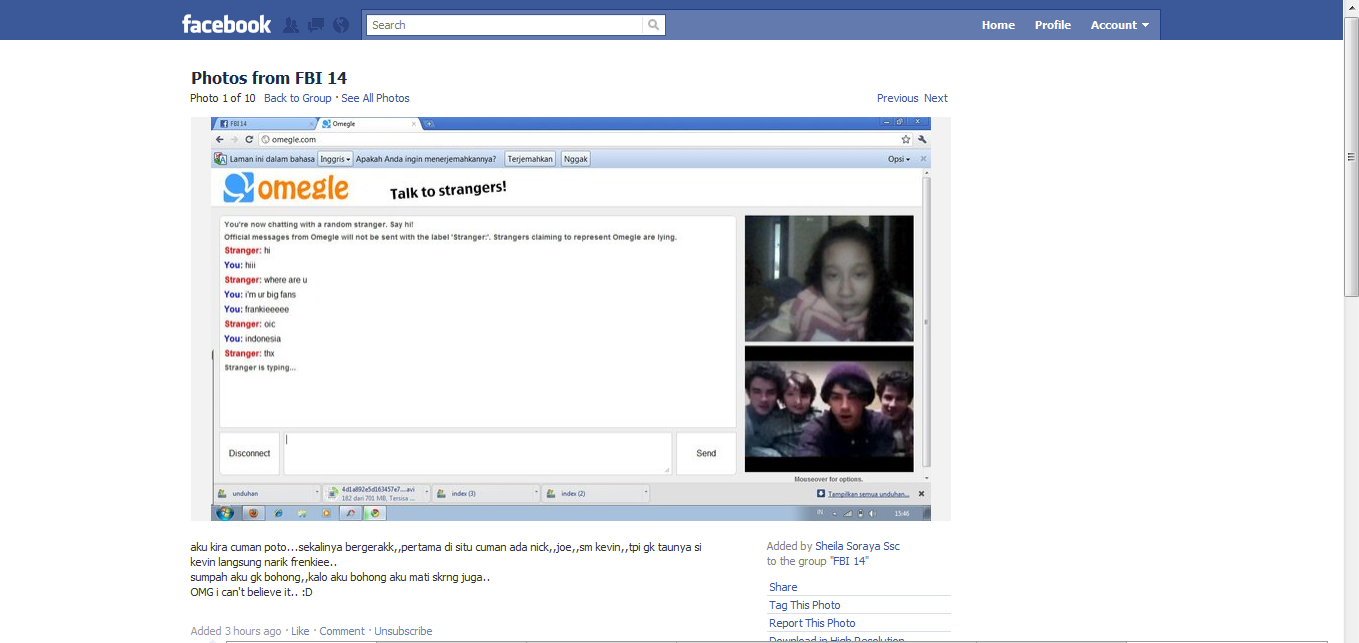Viewport: 1359px width, 643px height.
Task: Click the Unsubscribe link
Action: coord(403,631)
